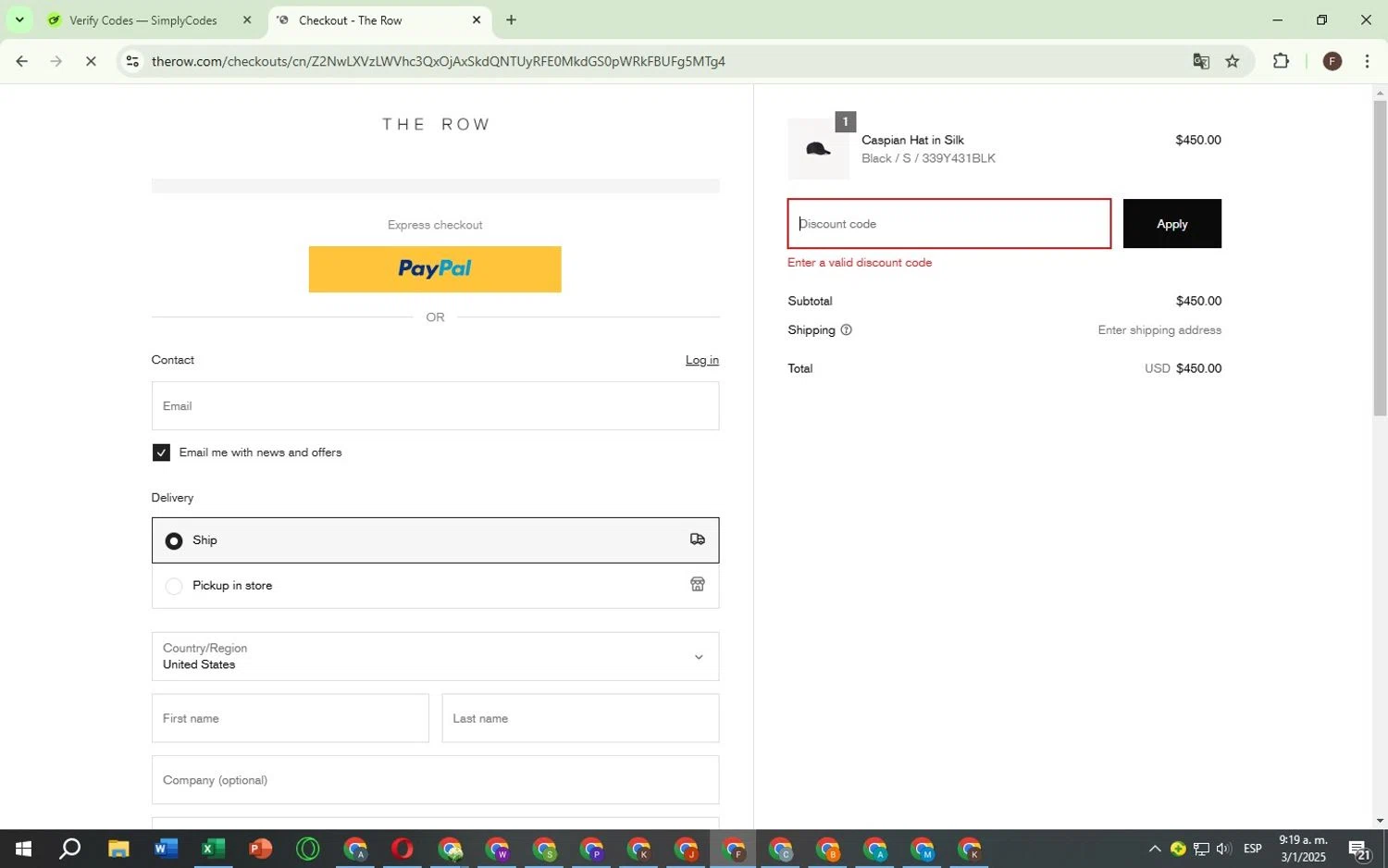Click "Enter a valid discount code" error
The image size is (1388, 868).
860,263
